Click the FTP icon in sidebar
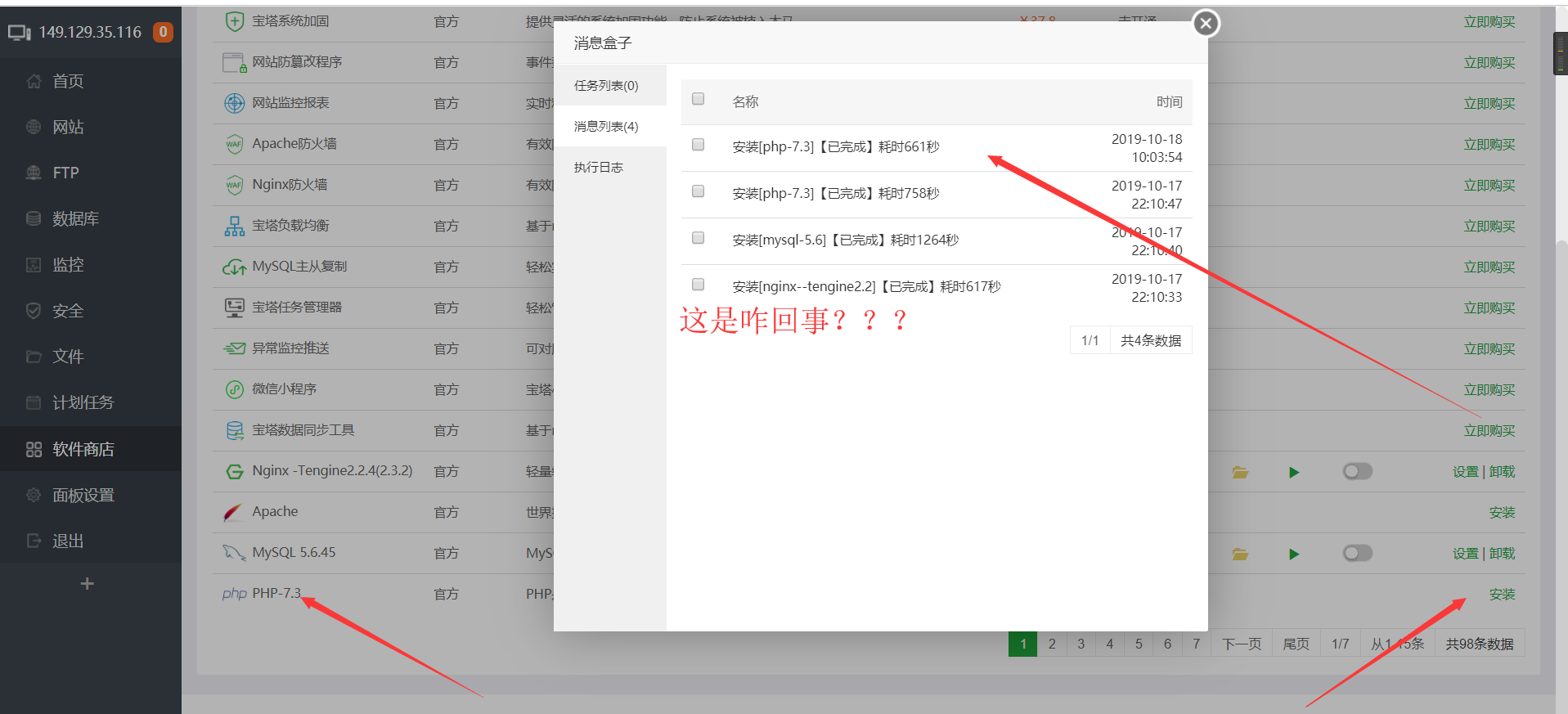 34,173
